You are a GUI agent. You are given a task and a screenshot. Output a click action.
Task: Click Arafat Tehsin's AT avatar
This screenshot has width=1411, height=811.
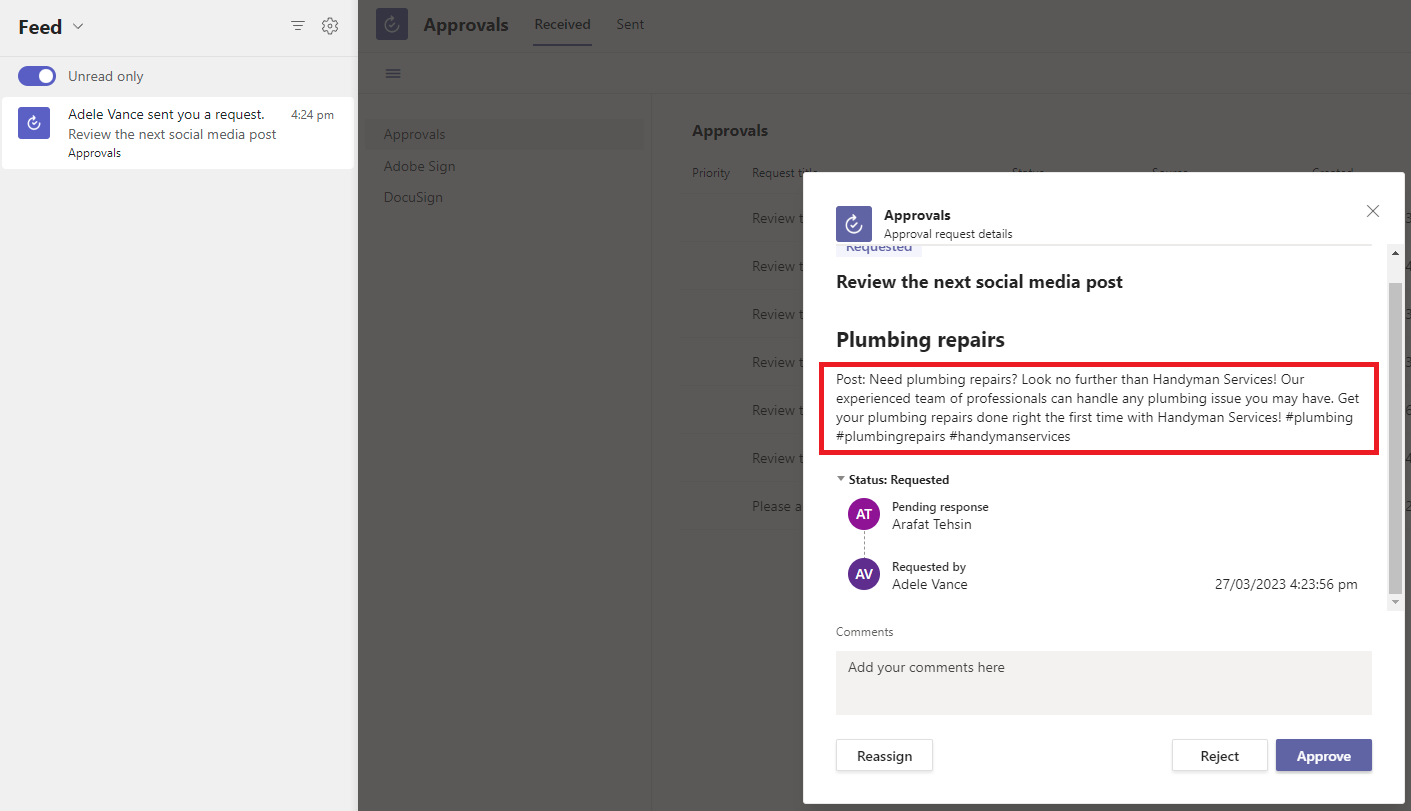[863, 513]
